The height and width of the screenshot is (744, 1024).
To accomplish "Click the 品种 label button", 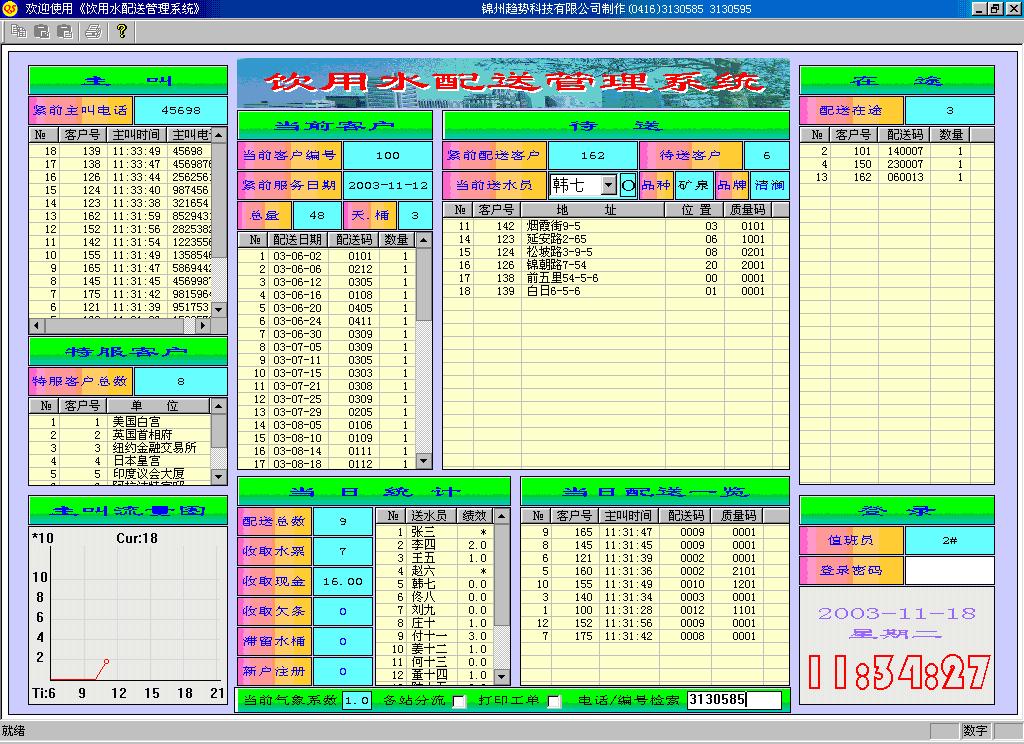I will pos(656,185).
